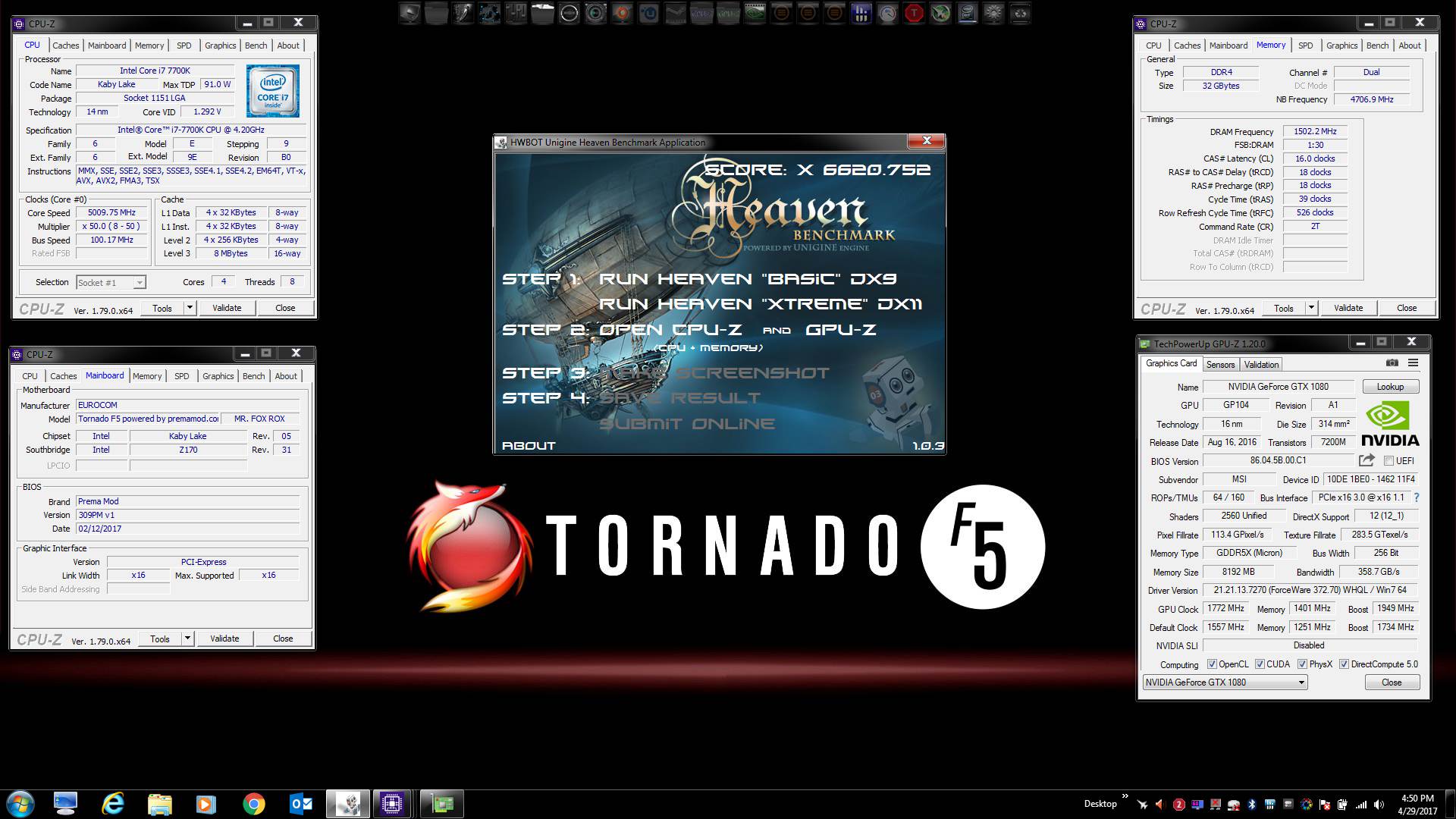Run Heaven "Xtreme" DX11 benchmark
The image size is (1456, 819).
click(x=761, y=304)
